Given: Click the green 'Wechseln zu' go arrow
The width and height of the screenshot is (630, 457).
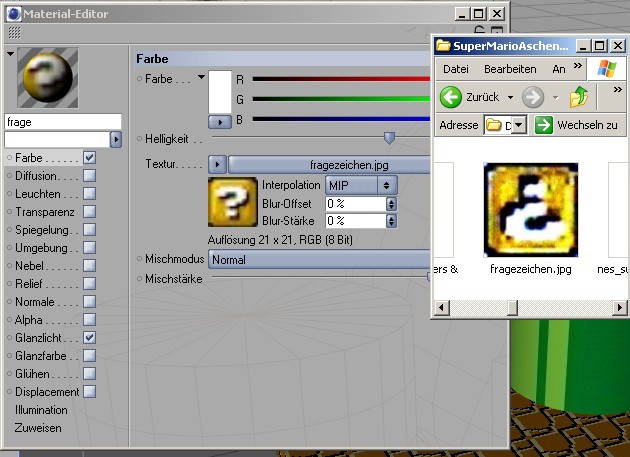Looking at the screenshot, I should [543, 125].
